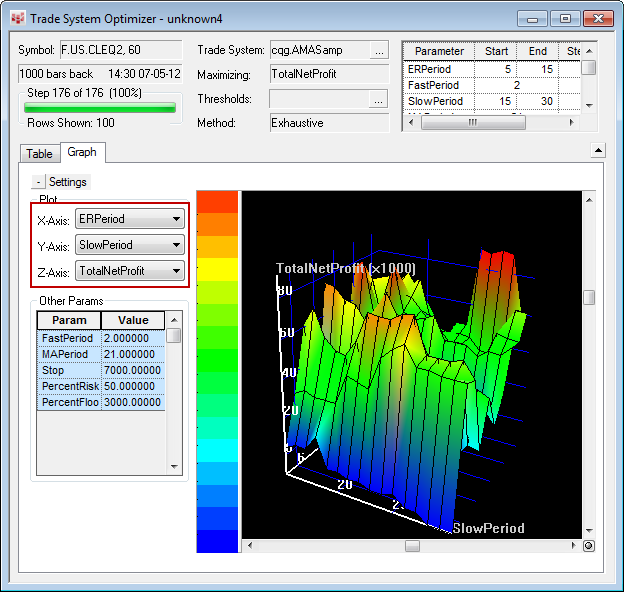Screen dimensions: 624x592
Task: Click the Thresholds browse ellipsis button
Action: click(379, 99)
